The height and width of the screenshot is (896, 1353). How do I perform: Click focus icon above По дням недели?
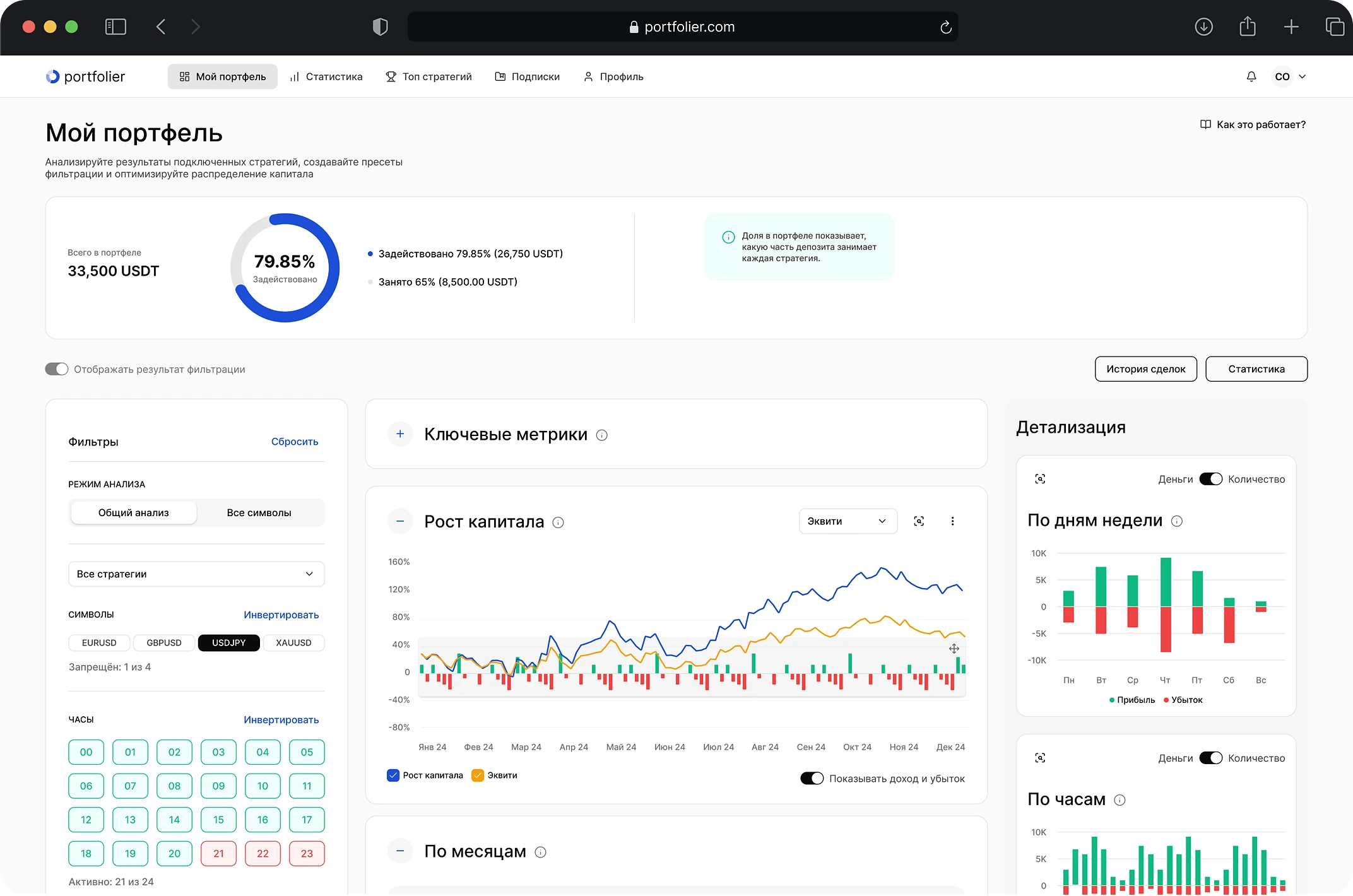[x=1040, y=479]
